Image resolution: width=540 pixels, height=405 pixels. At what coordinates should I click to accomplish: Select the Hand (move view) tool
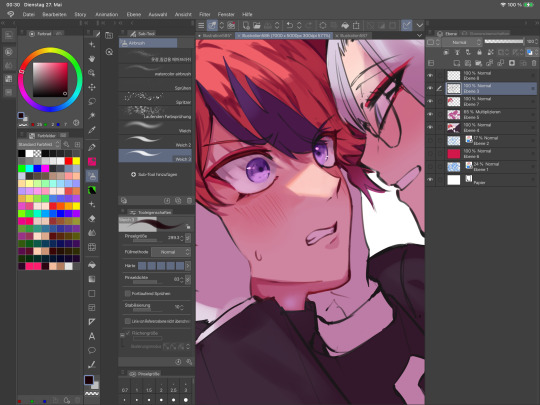pyautogui.click(x=92, y=59)
